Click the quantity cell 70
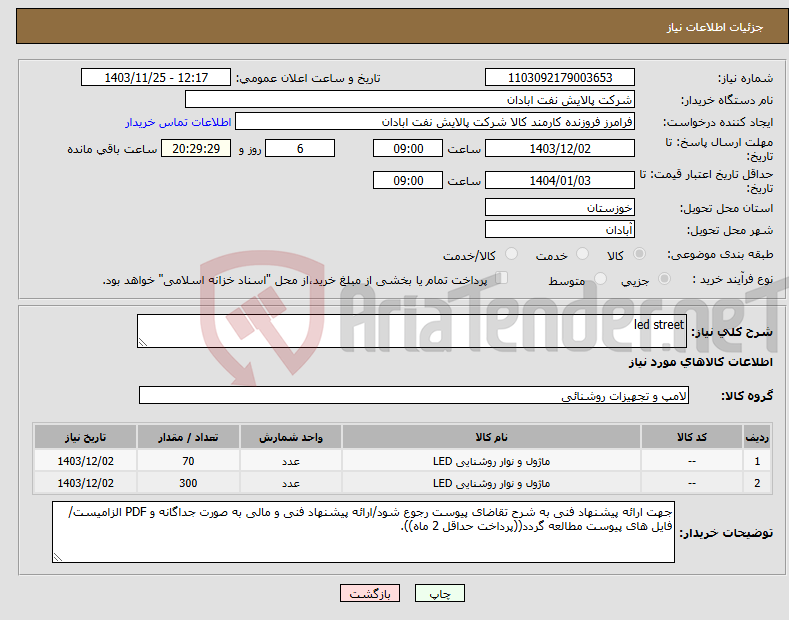789x620 pixels. [x=188, y=461]
